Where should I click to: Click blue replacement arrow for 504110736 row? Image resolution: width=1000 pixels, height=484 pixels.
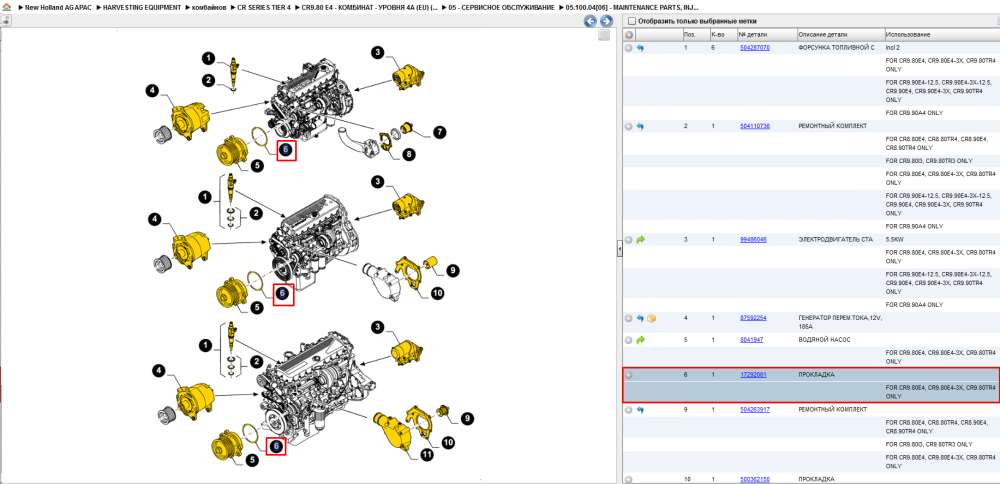[640, 126]
